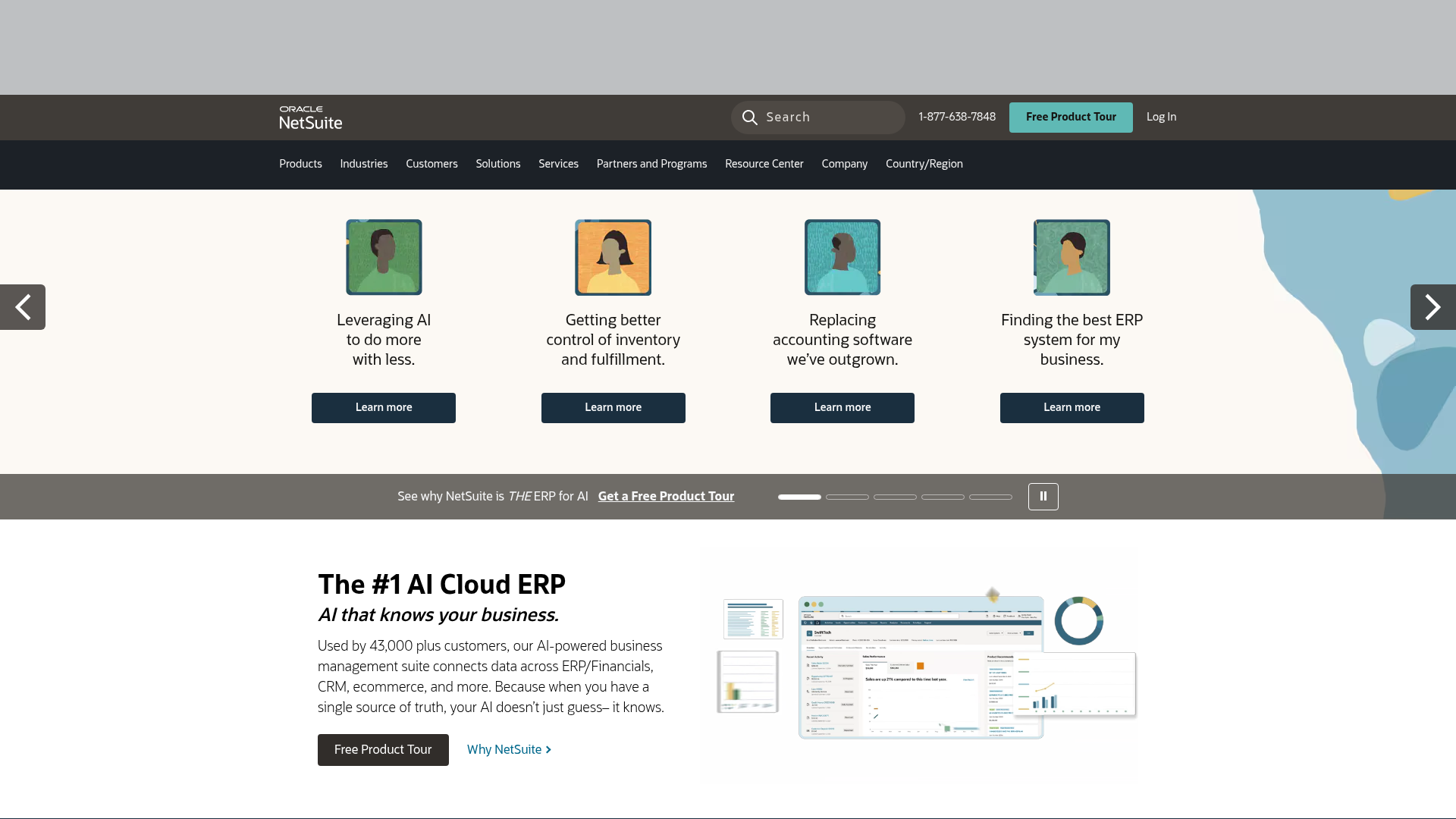
Task: Open the portrait for 'Leveraging AI to do more'
Action: [384, 257]
